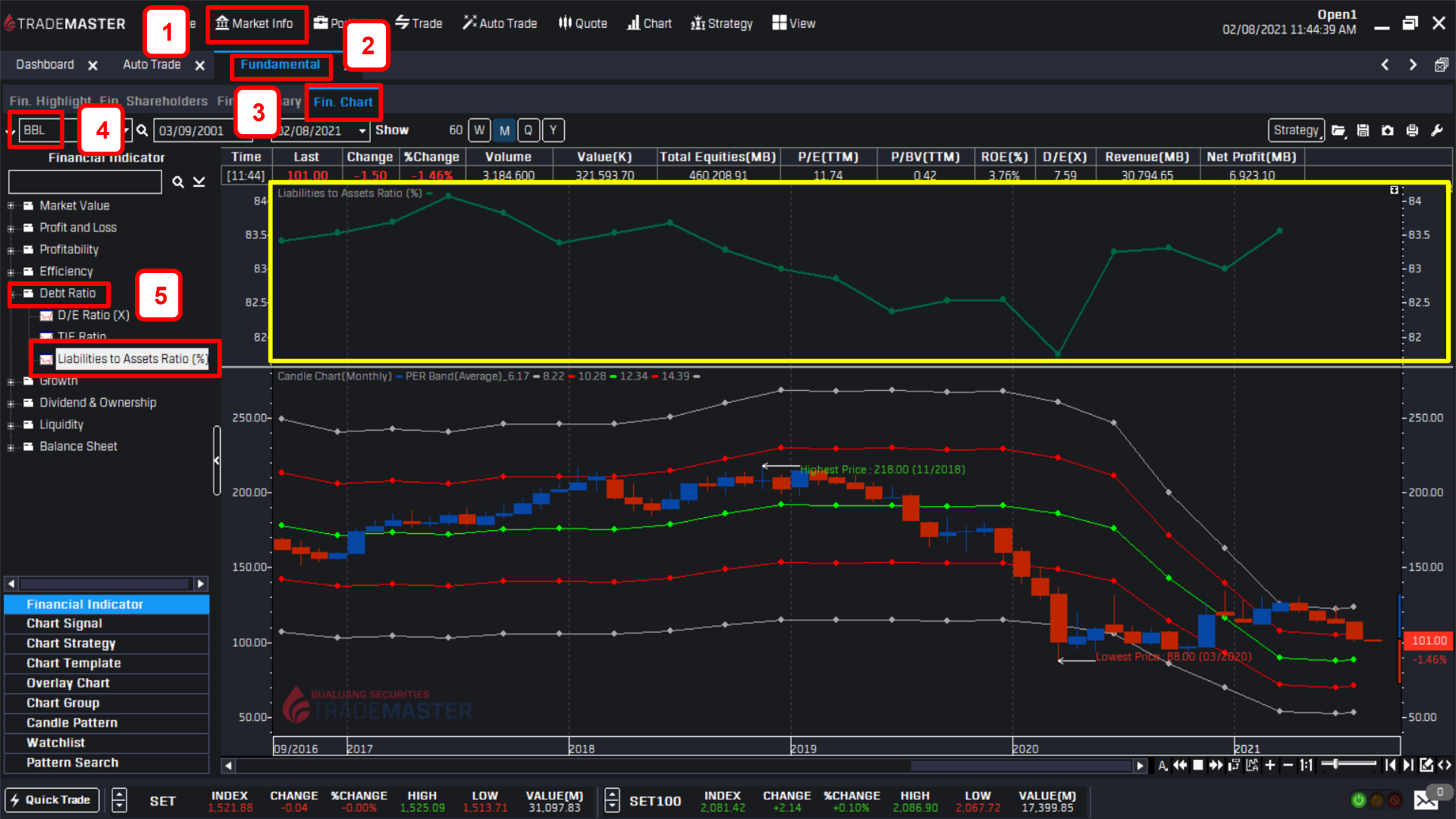
Task: Open the View menu
Action: tap(794, 23)
